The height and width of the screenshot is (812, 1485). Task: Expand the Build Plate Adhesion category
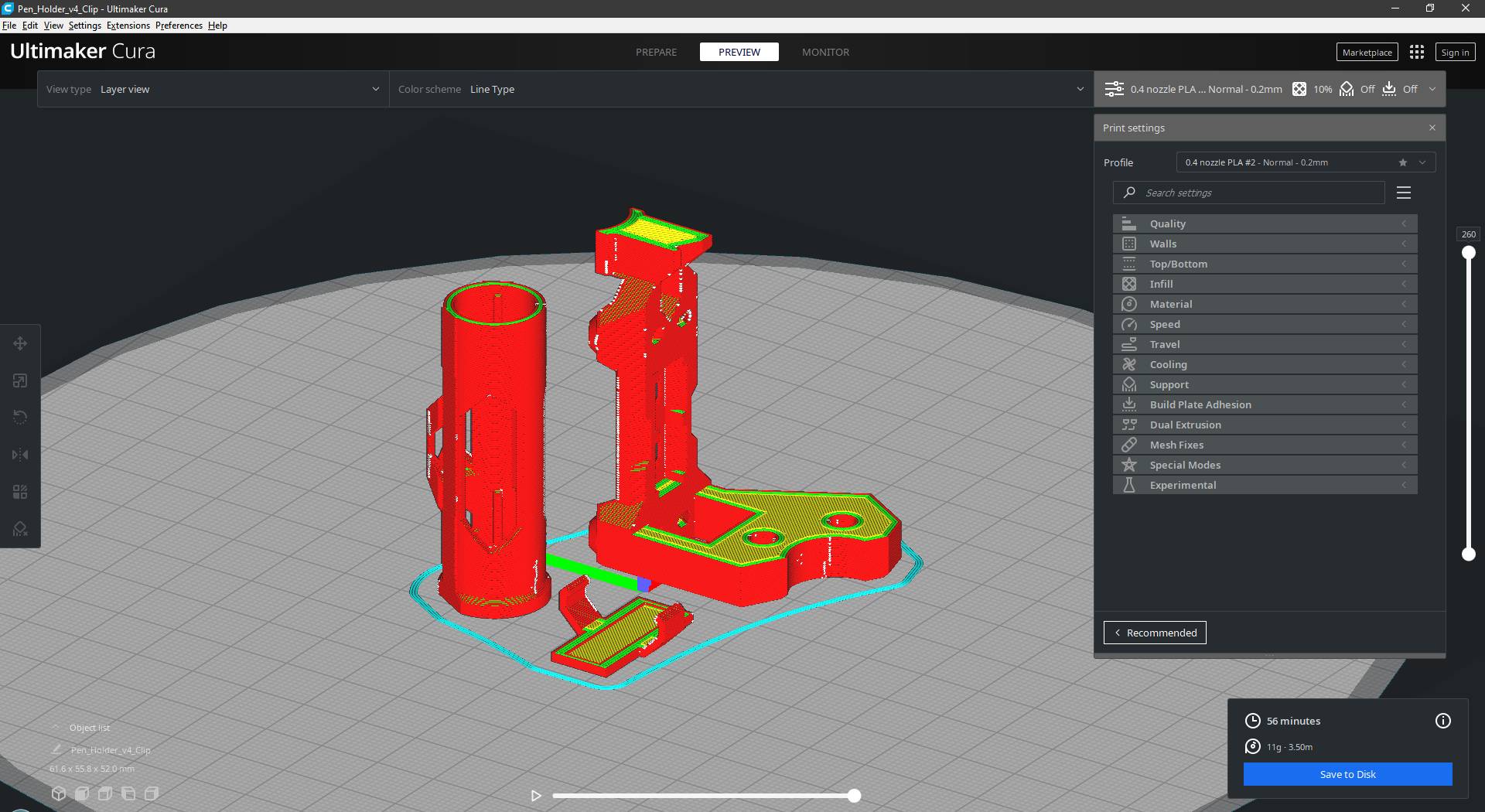pos(1265,404)
